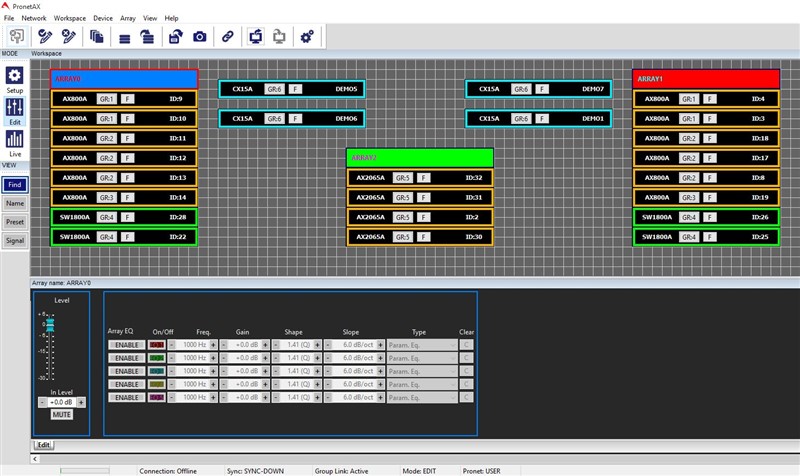The image size is (800, 476).
Task: Open Type dropdown in first EQ row
Action: [x=422, y=345]
